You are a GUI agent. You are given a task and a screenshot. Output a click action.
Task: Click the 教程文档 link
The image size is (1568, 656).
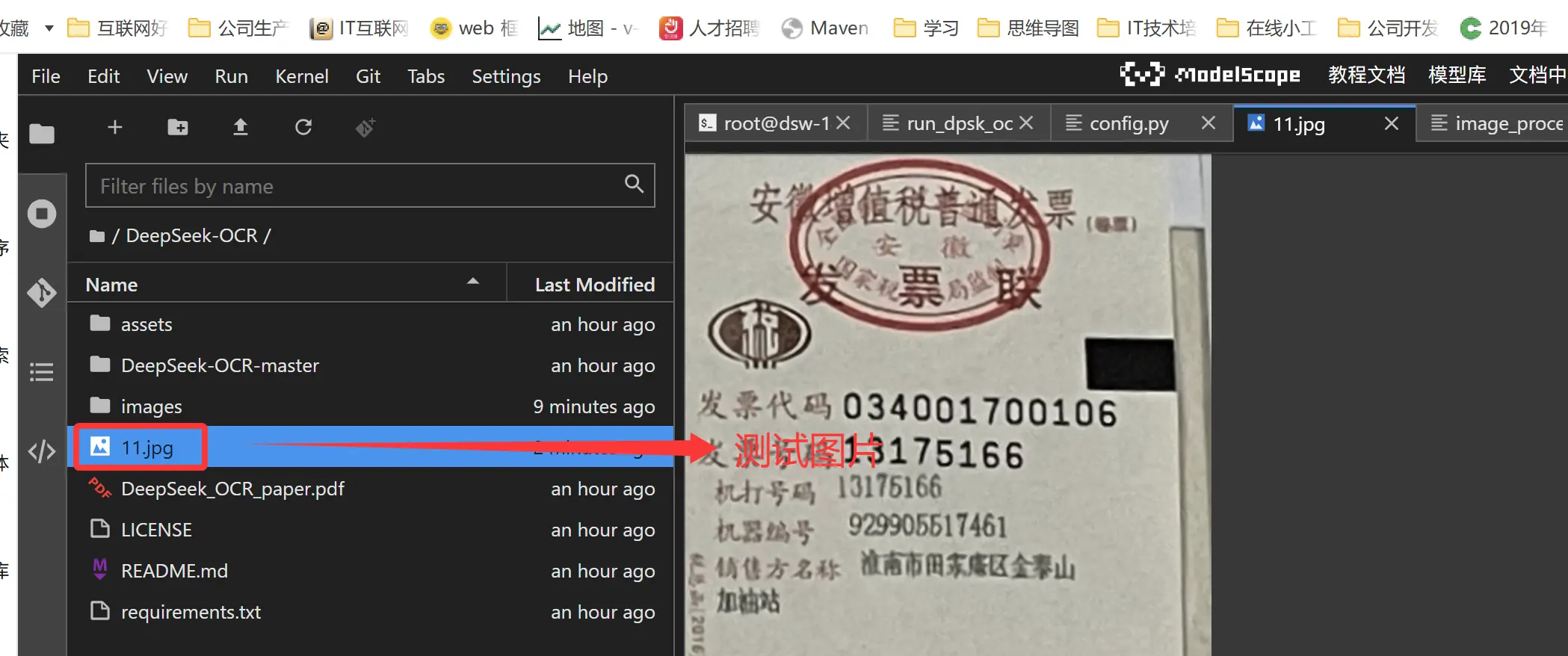1366,75
